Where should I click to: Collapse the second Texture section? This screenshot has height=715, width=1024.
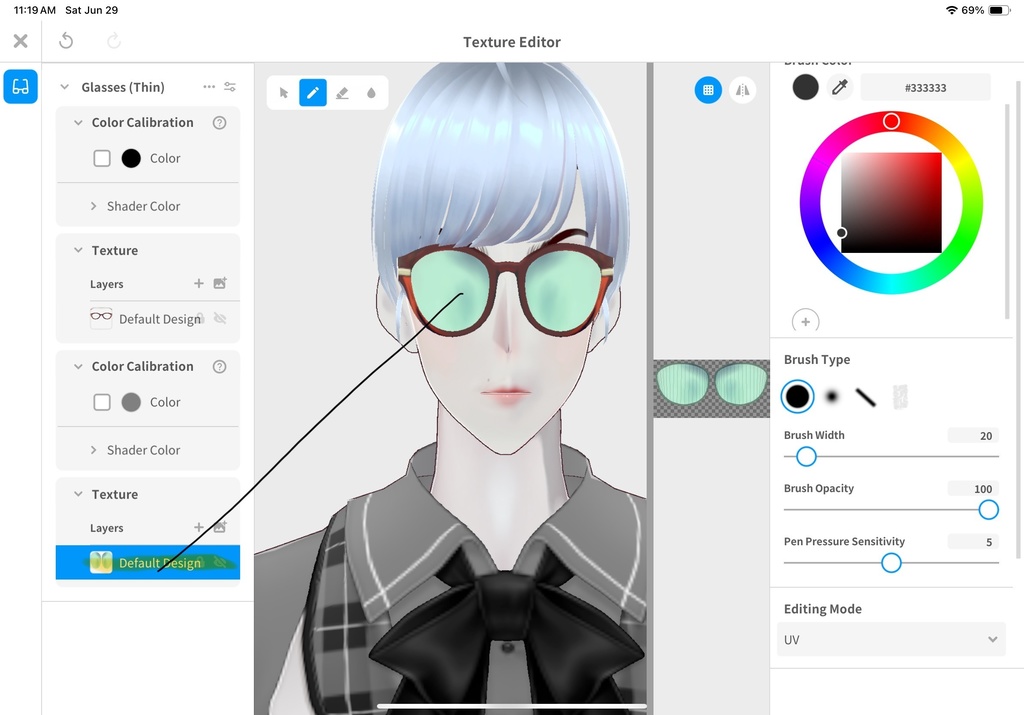point(78,494)
